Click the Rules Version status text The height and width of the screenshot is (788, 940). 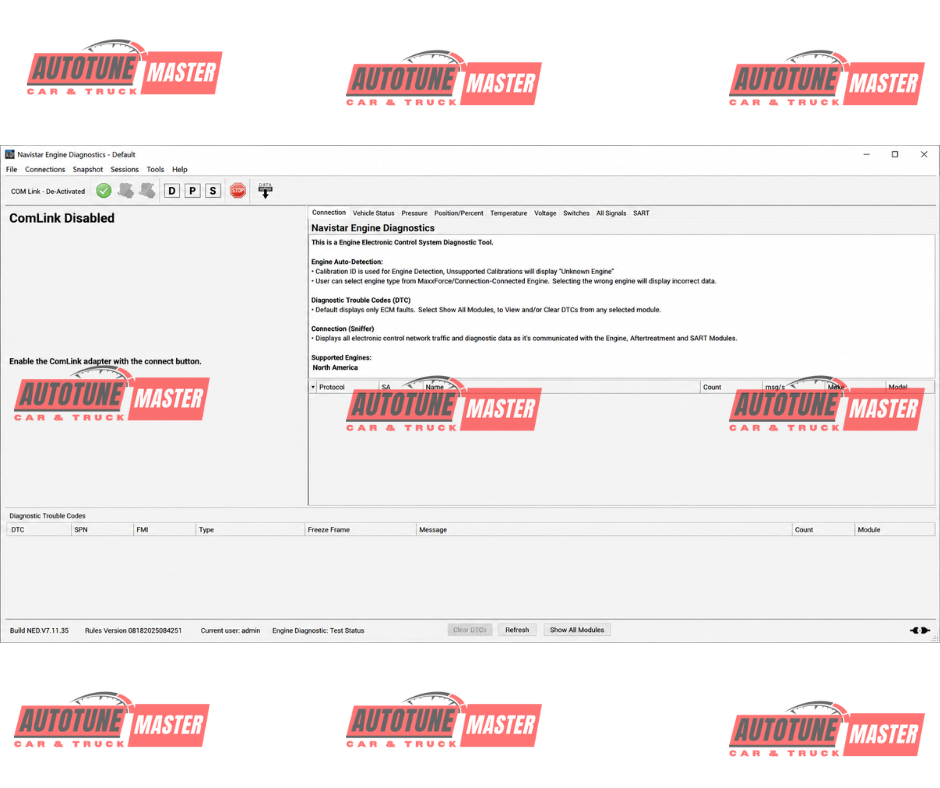click(x=133, y=630)
